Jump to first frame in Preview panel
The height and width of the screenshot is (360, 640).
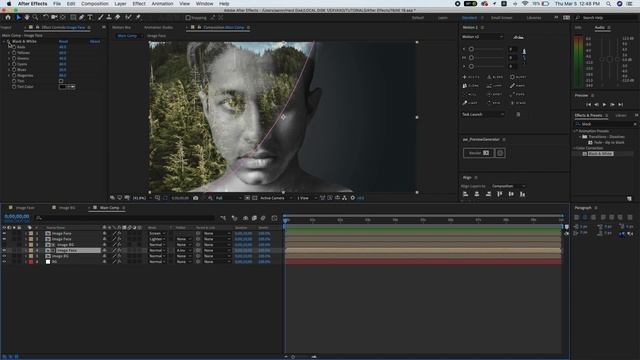click(x=588, y=104)
